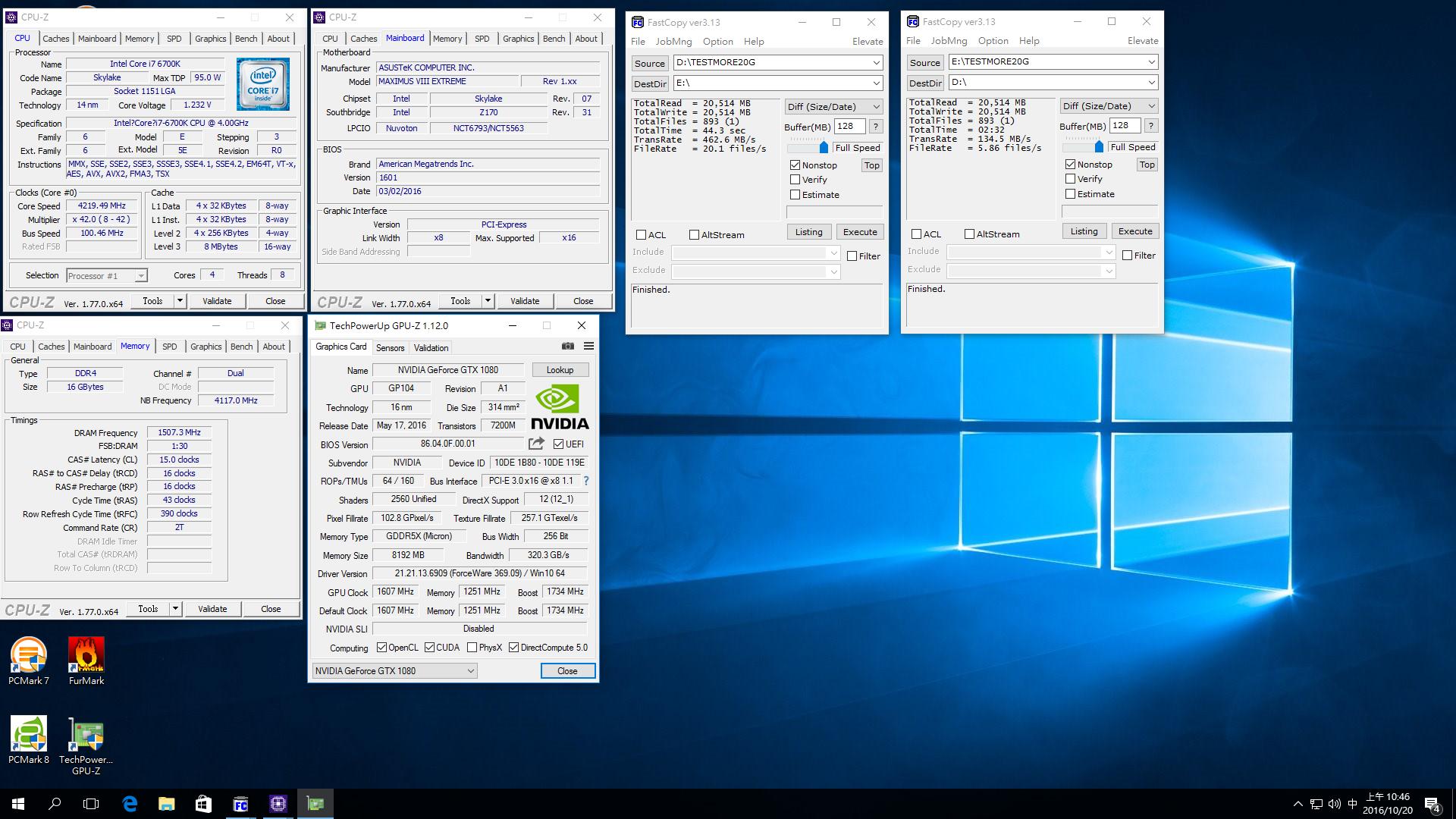Open the JobMng menu in left FastCopy

coord(673,42)
